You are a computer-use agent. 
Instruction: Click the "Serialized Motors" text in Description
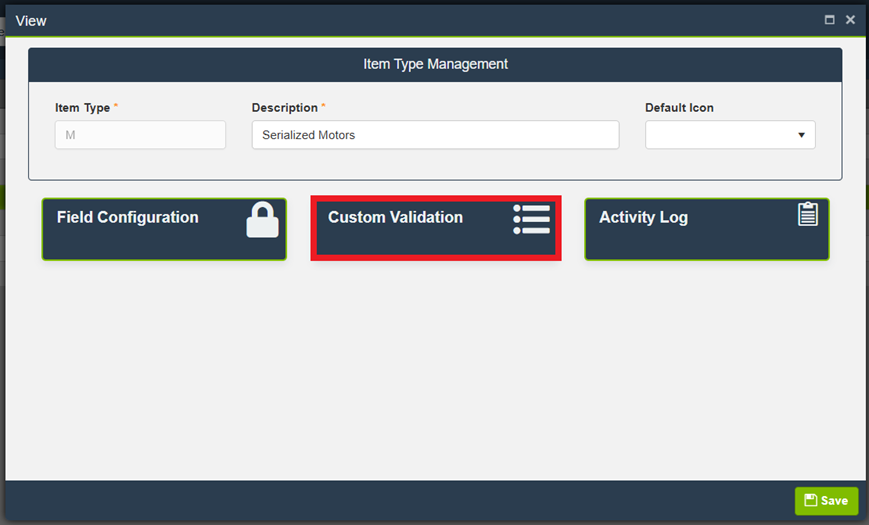(x=308, y=135)
